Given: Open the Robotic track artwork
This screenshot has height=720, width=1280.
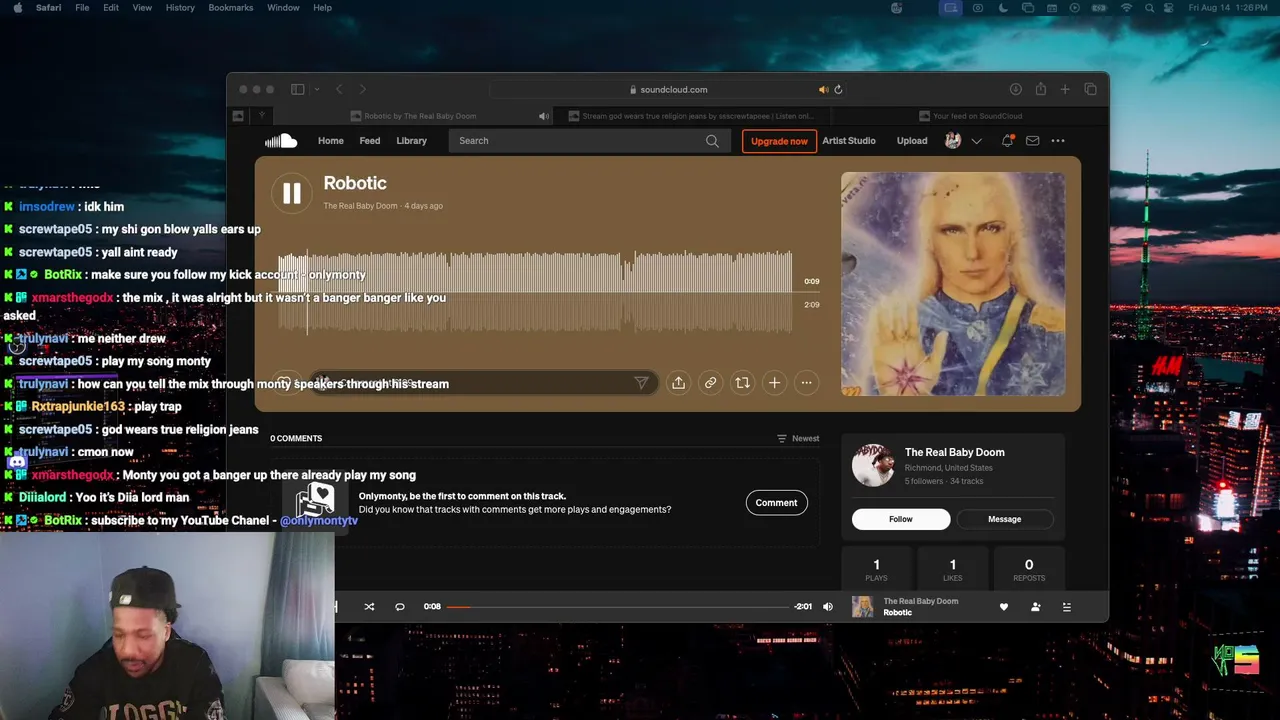Looking at the screenshot, I should 953,284.
